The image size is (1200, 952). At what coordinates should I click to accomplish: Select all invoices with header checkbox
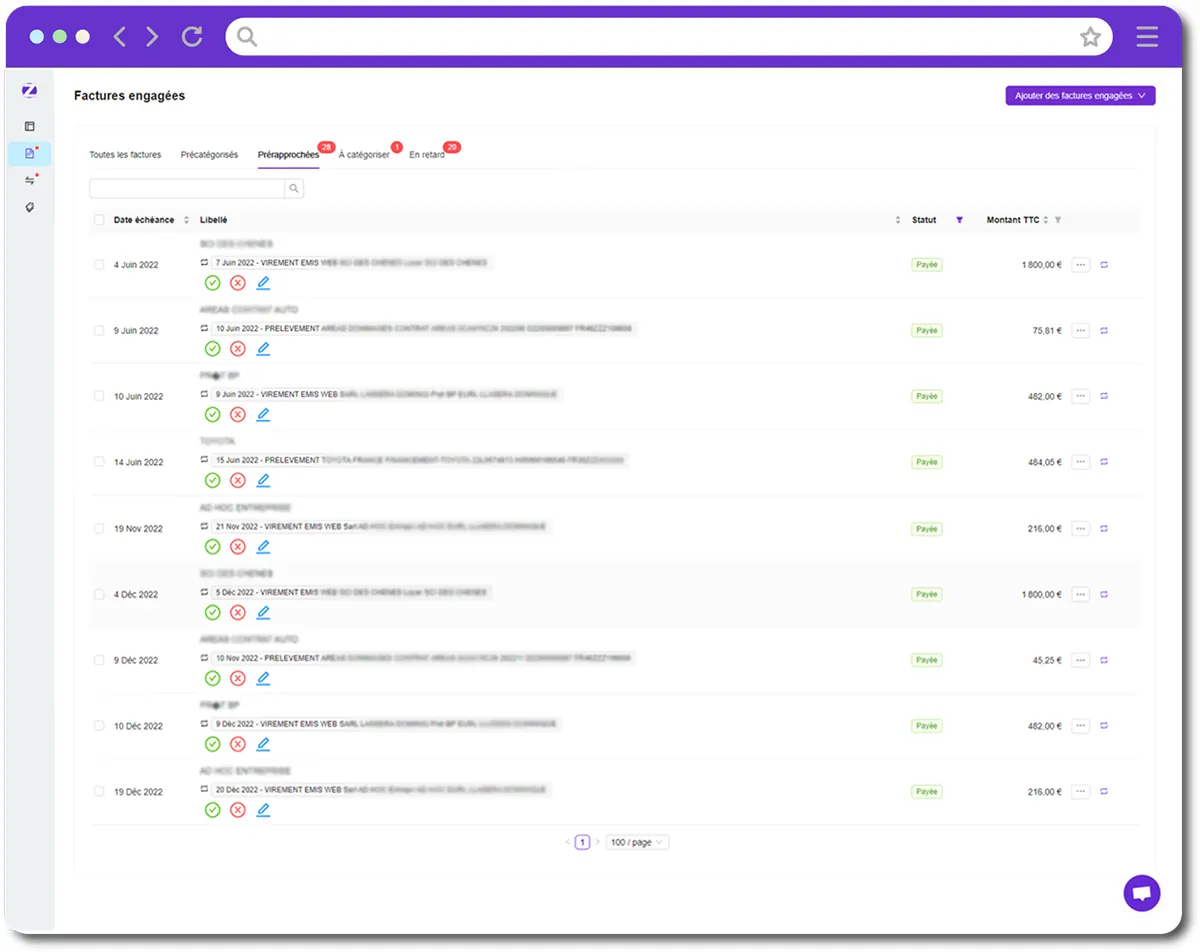pos(99,220)
